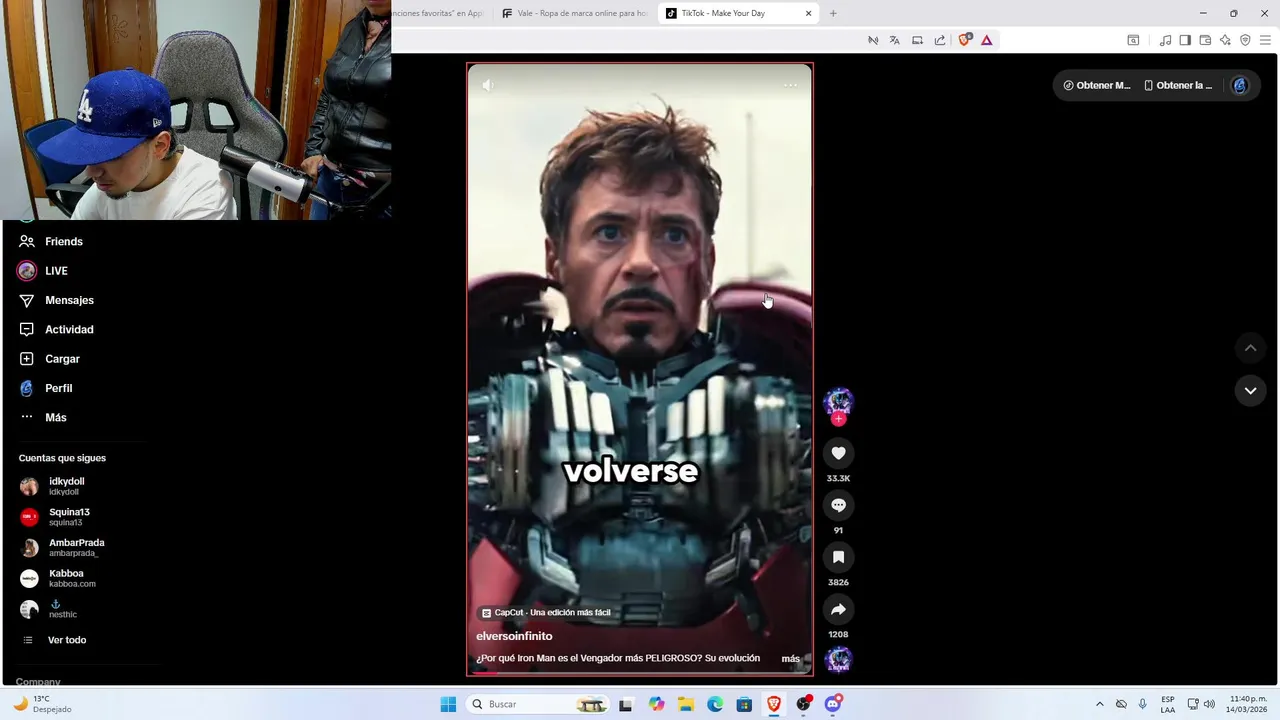Open the tab search icon in Brave toolbar

(x=1133, y=40)
